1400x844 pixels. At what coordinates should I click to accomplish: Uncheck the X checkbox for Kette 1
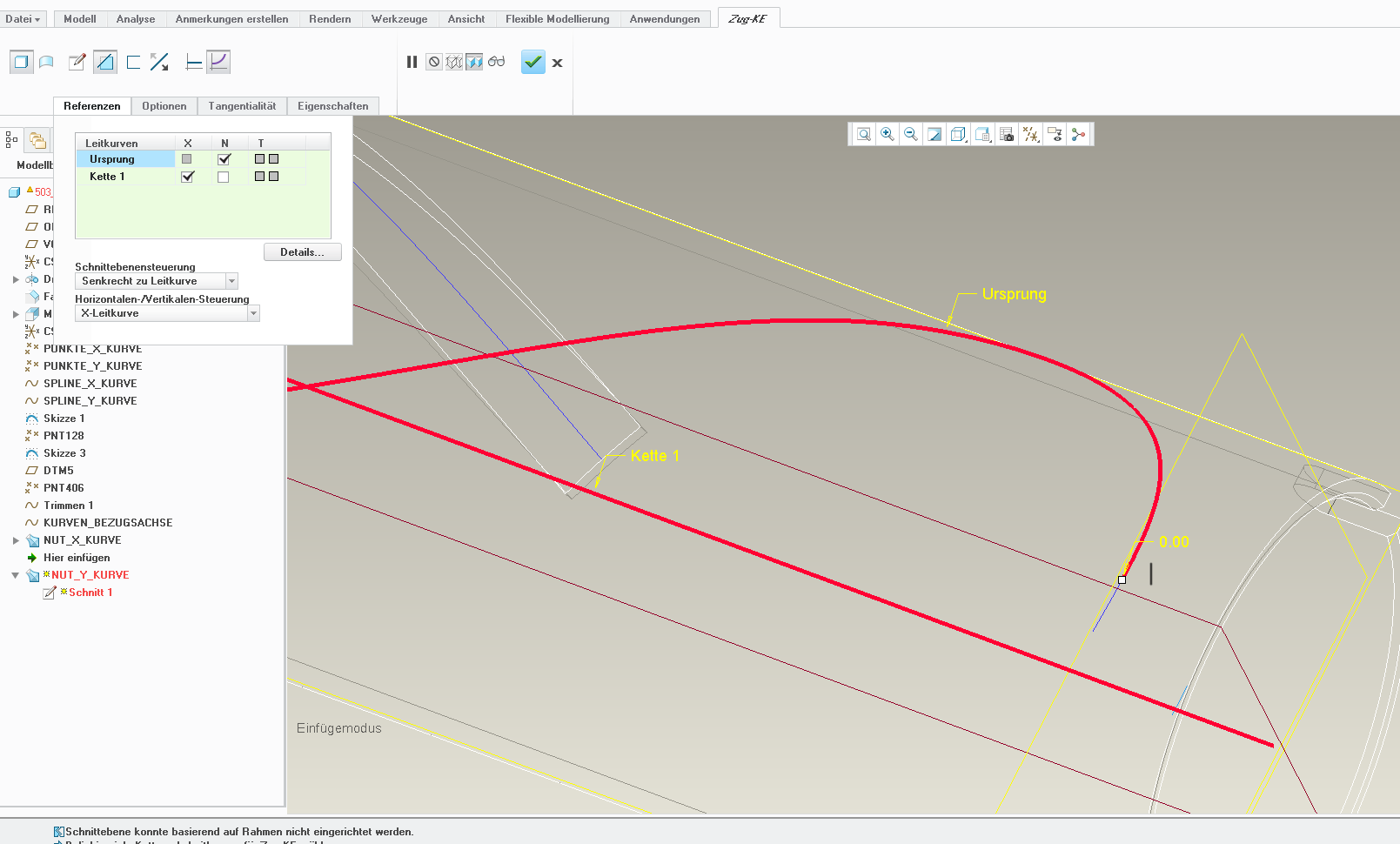point(187,177)
